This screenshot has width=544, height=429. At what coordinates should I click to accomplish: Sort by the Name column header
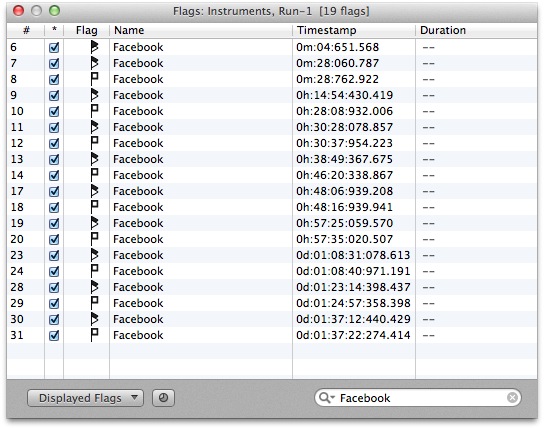[201, 31]
